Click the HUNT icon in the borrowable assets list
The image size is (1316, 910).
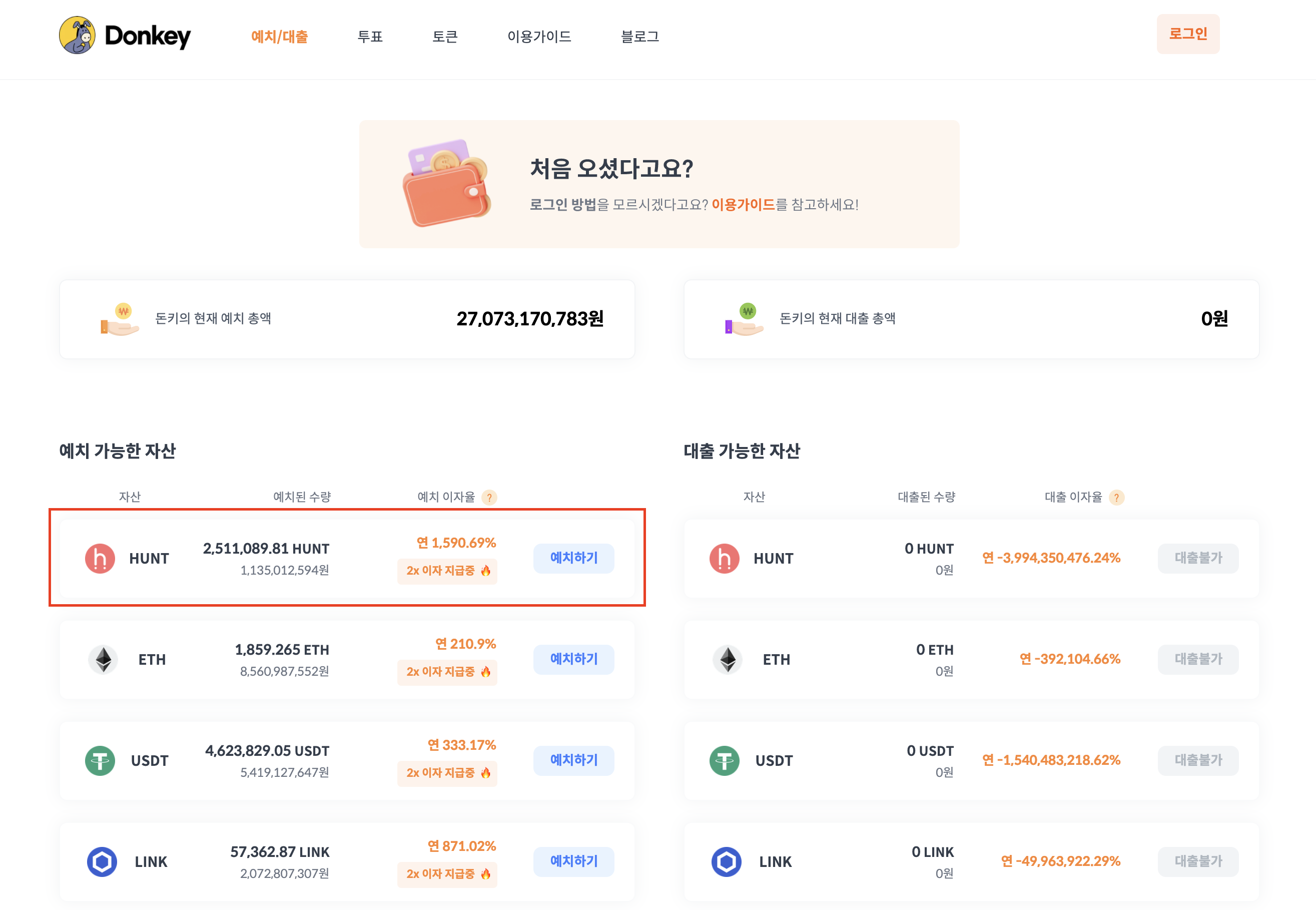[x=724, y=558]
